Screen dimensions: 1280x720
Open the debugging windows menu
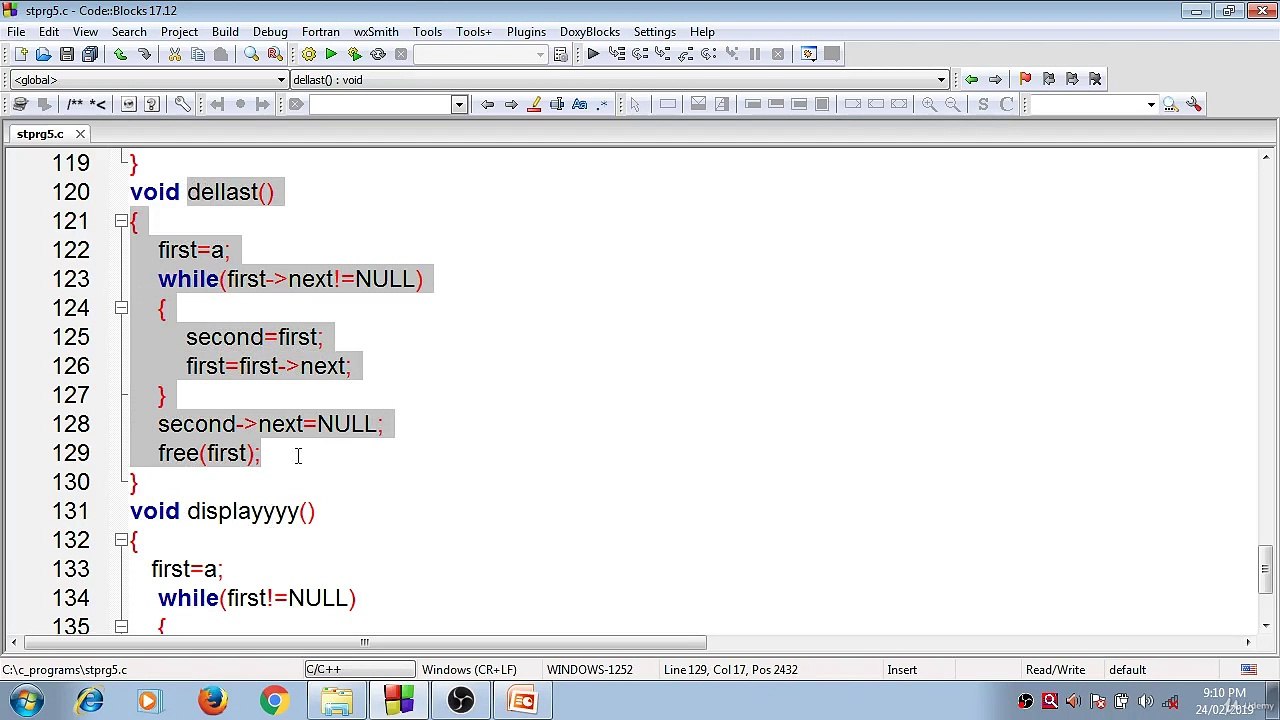point(809,54)
